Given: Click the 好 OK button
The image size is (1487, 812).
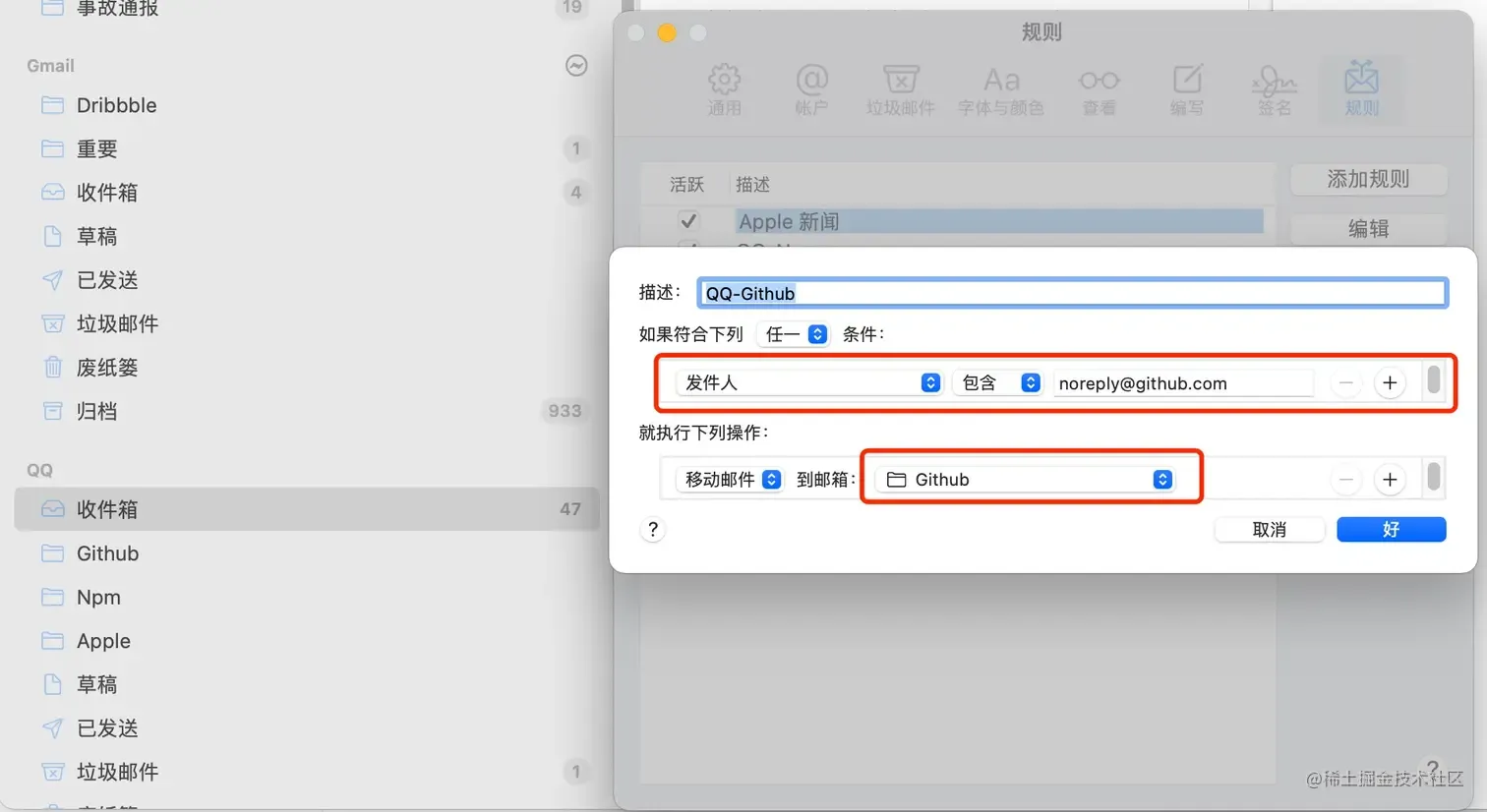Looking at the screenshot, I should [1391, 530].
